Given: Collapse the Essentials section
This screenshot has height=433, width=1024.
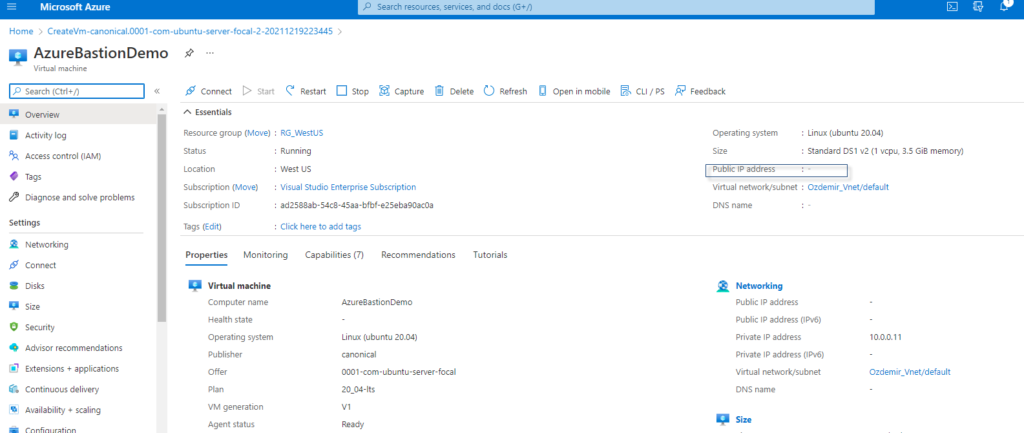Looking at the screenshot, I should [207, 112].
